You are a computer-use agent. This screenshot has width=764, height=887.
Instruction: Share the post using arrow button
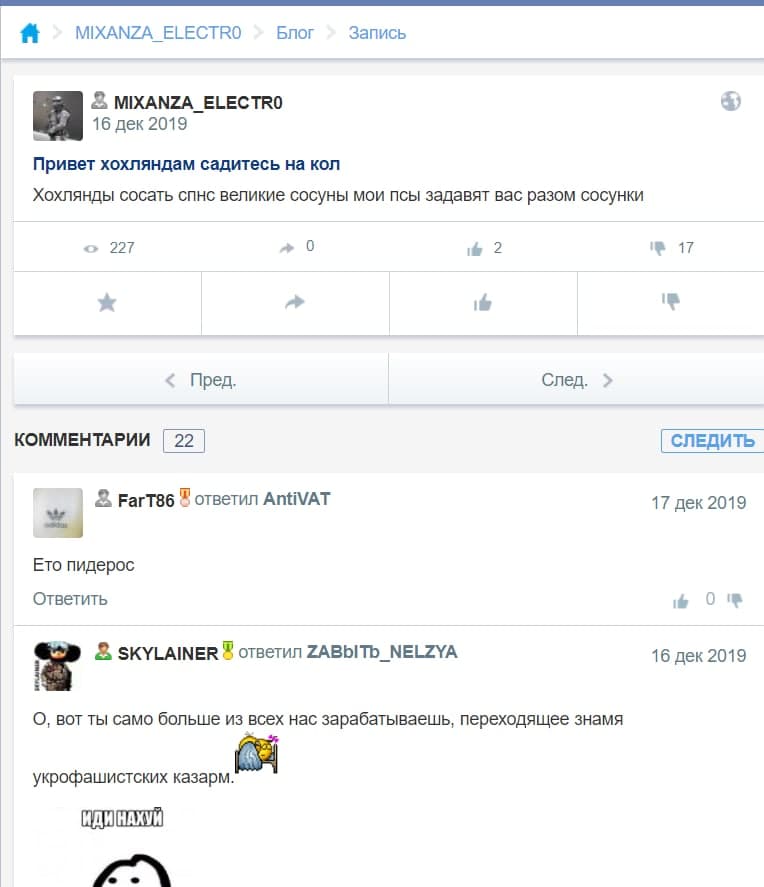pos(295,303)
